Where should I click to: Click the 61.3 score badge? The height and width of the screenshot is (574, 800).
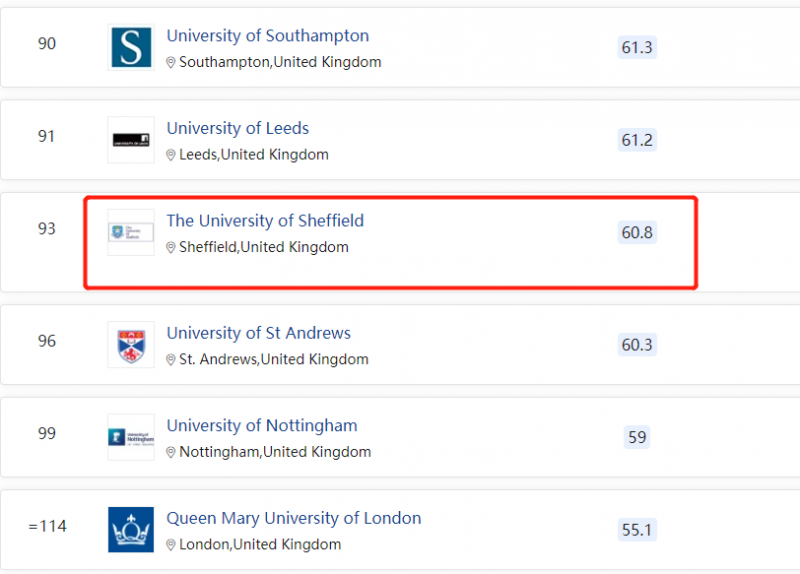[x=637, y=47]
